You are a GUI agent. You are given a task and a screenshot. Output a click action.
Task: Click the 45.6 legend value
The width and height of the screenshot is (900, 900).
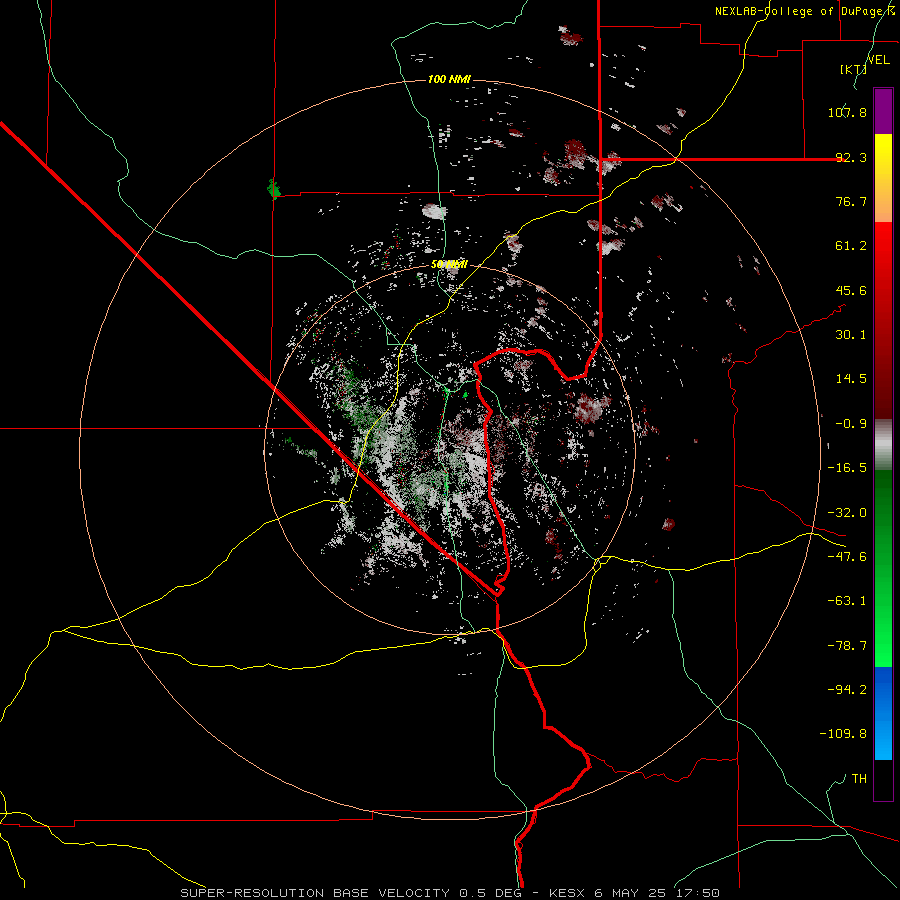click(851, 290)
